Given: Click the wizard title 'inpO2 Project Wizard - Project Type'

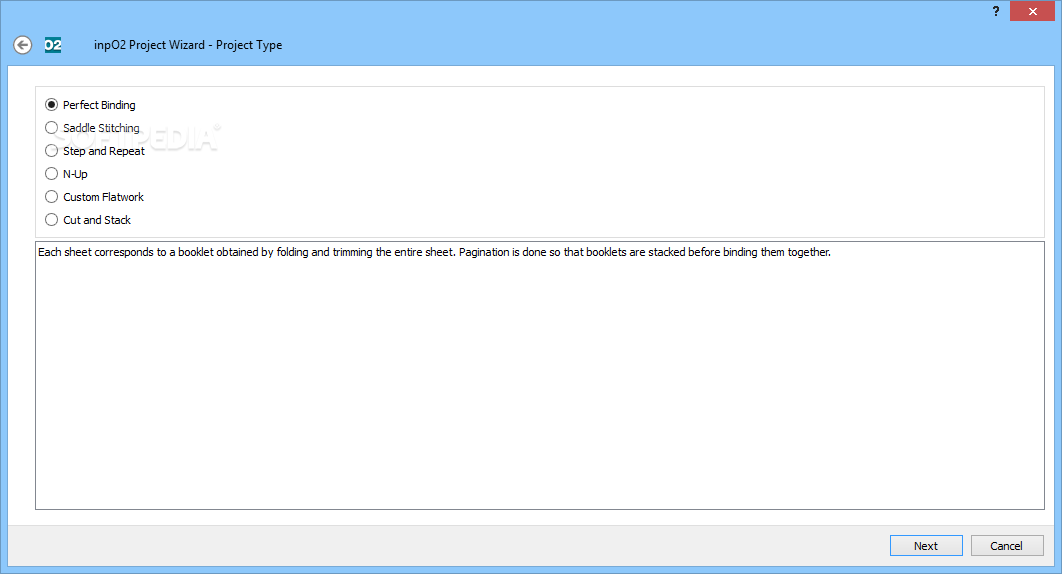Looking at the screenshot, I should point(188,45).
